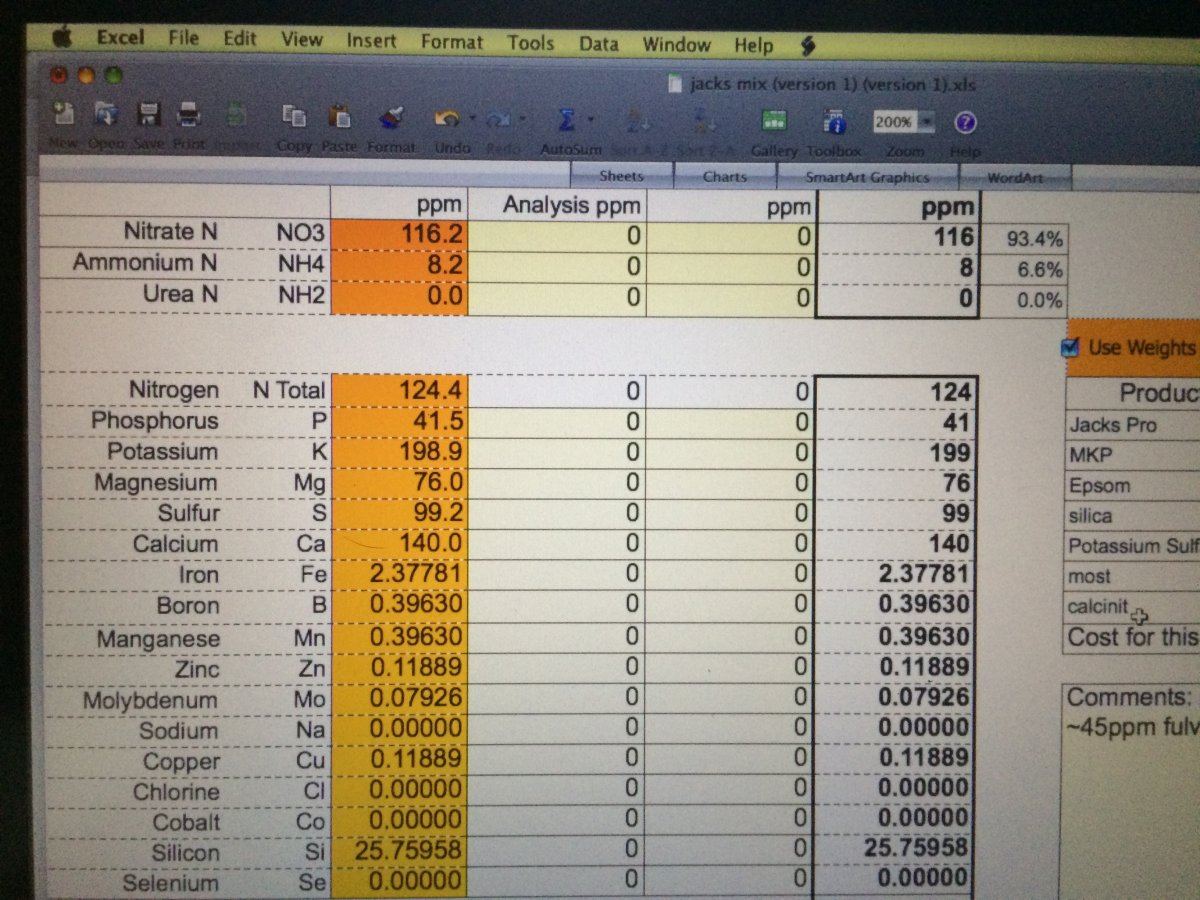The width and height of the screenshot is (1200, 900).
Task: Open the File menu
Action: coord(183,38)
